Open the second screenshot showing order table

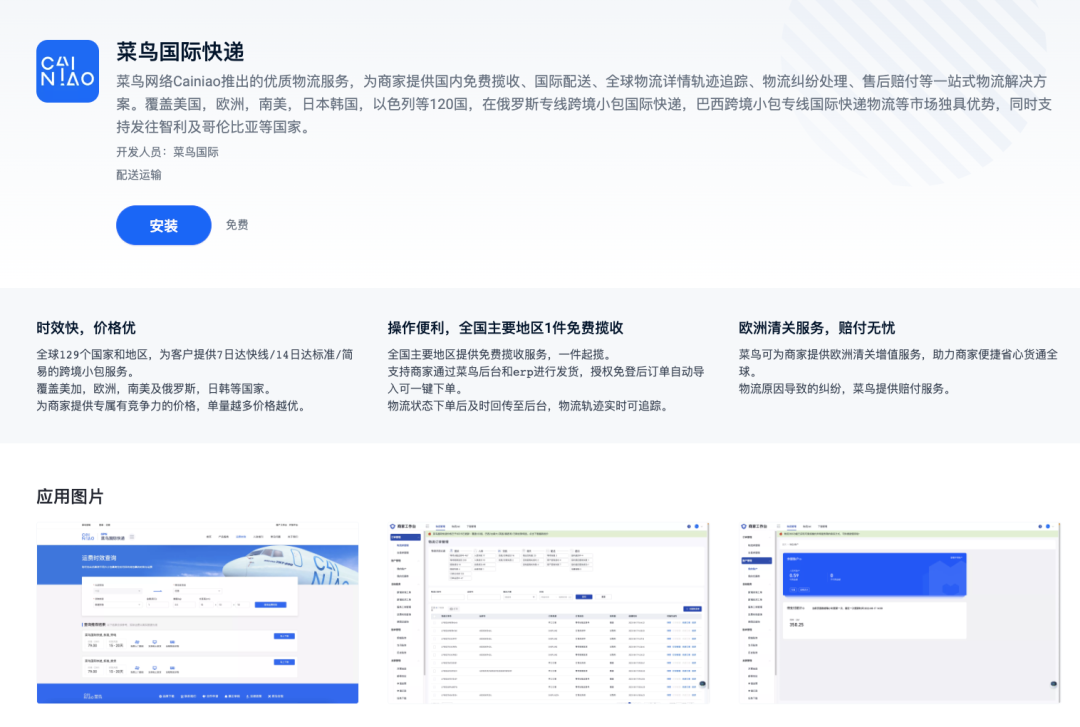coord(548,613)
